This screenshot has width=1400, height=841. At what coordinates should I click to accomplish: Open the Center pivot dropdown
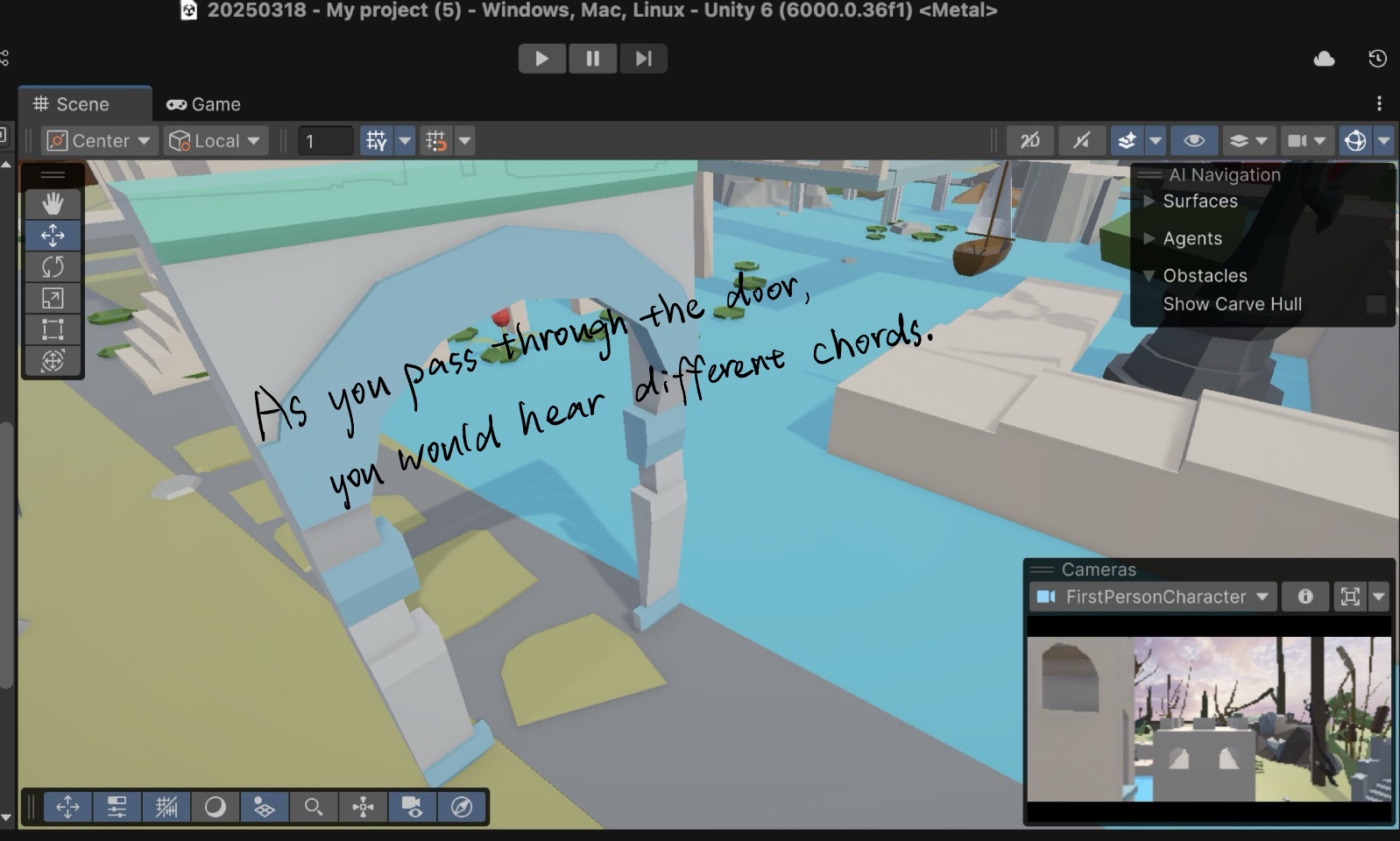click(x=99, y=140)
